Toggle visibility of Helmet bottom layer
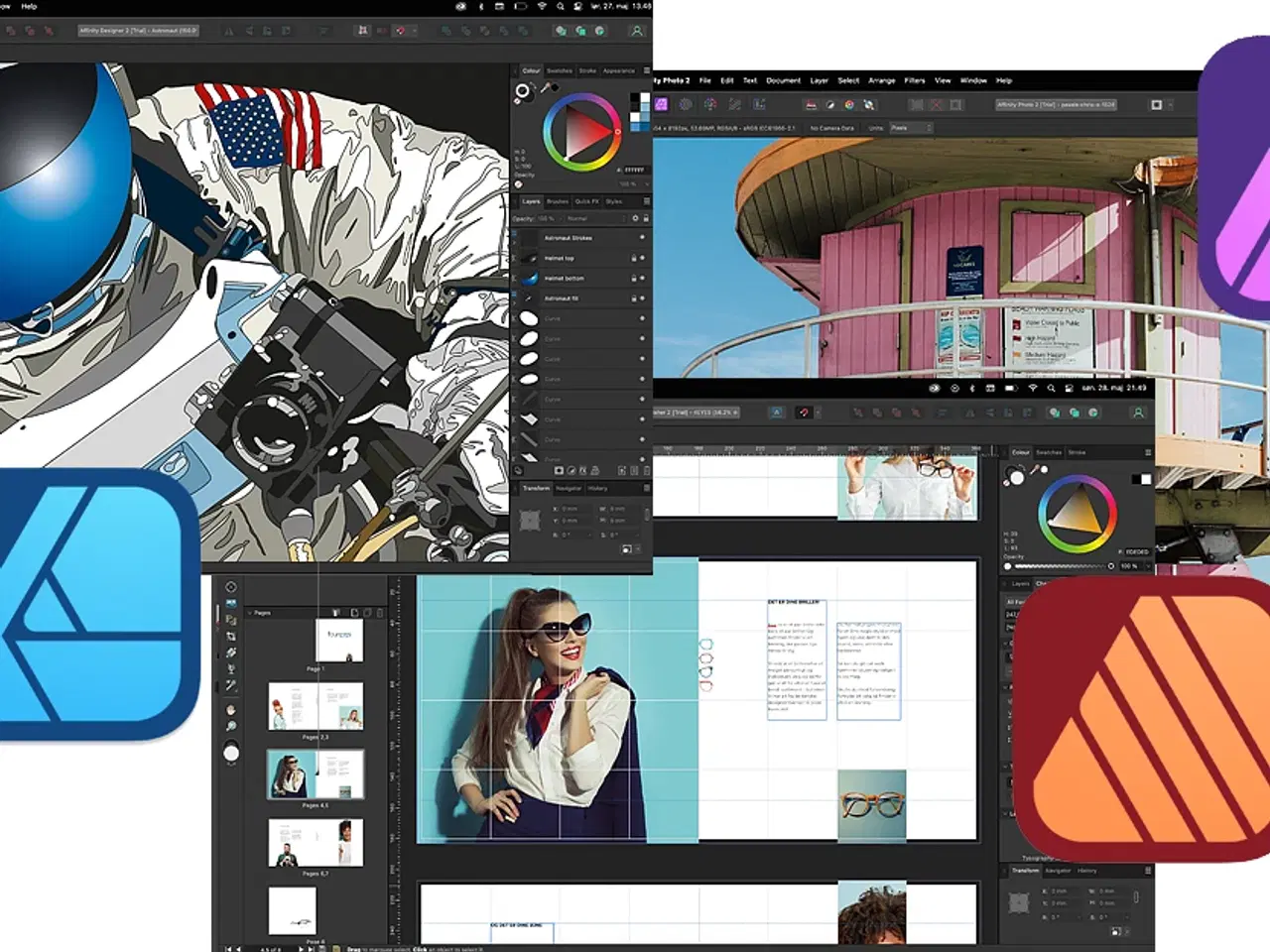1270x952 pixels. pos(642,279)
